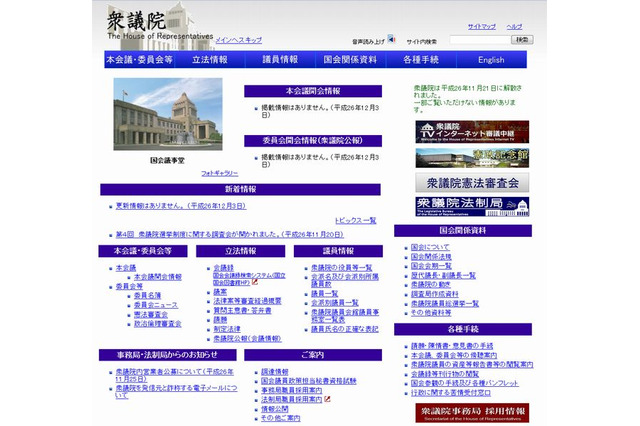Screen dimensions: 640x426
Task: Open the トピックス一覧 link
Action: [x=356, y=220]
